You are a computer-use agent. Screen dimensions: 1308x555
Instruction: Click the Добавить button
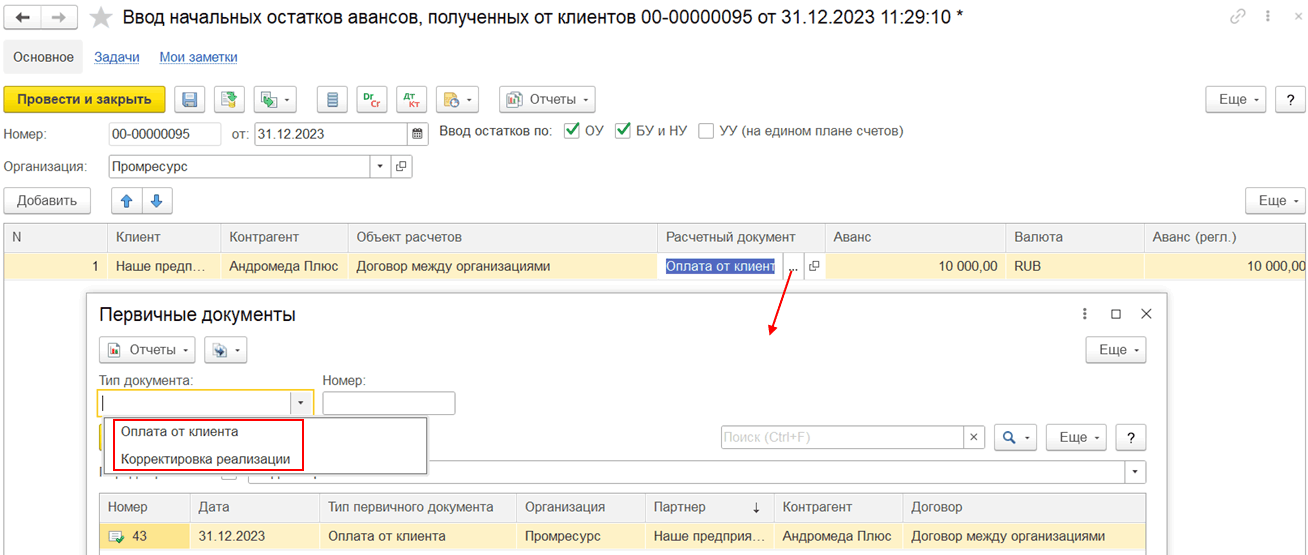point(47,200)
